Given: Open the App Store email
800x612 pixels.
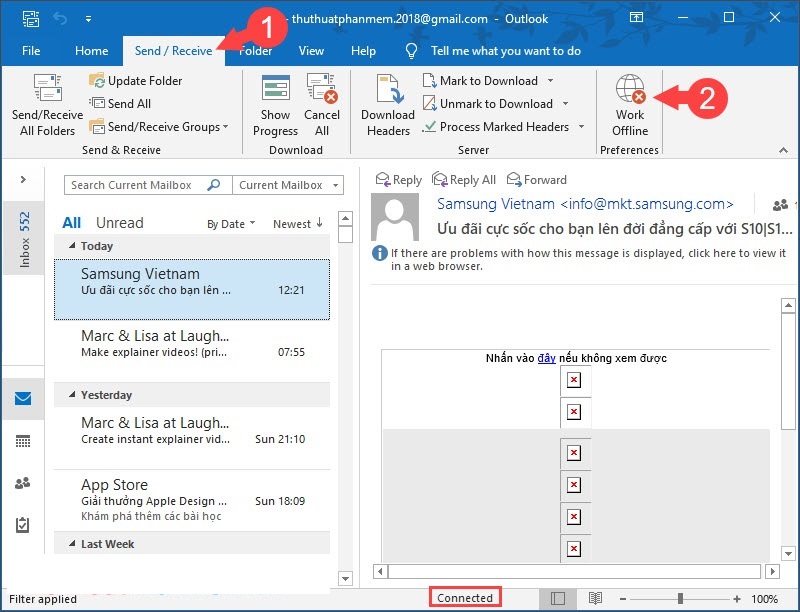Looking at the screenshot, I should [x=192, y=500].
